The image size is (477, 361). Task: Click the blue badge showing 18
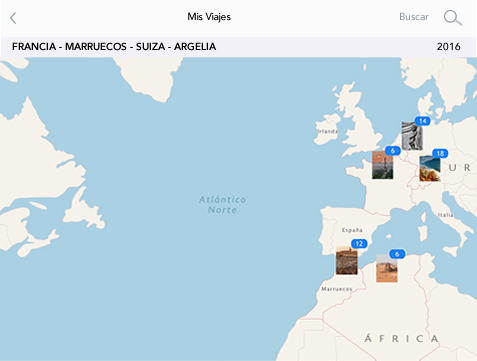pyautogui.click(x=440, y=153)
